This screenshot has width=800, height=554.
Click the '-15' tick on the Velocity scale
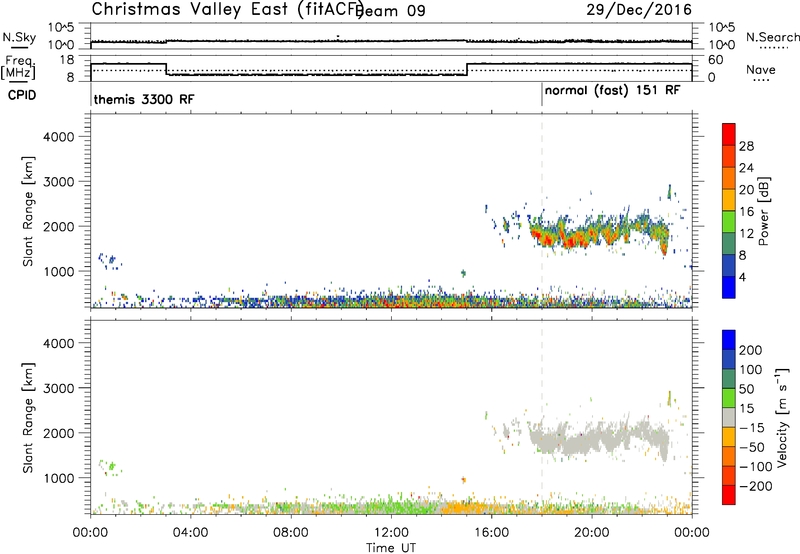(x=752, y=427)
